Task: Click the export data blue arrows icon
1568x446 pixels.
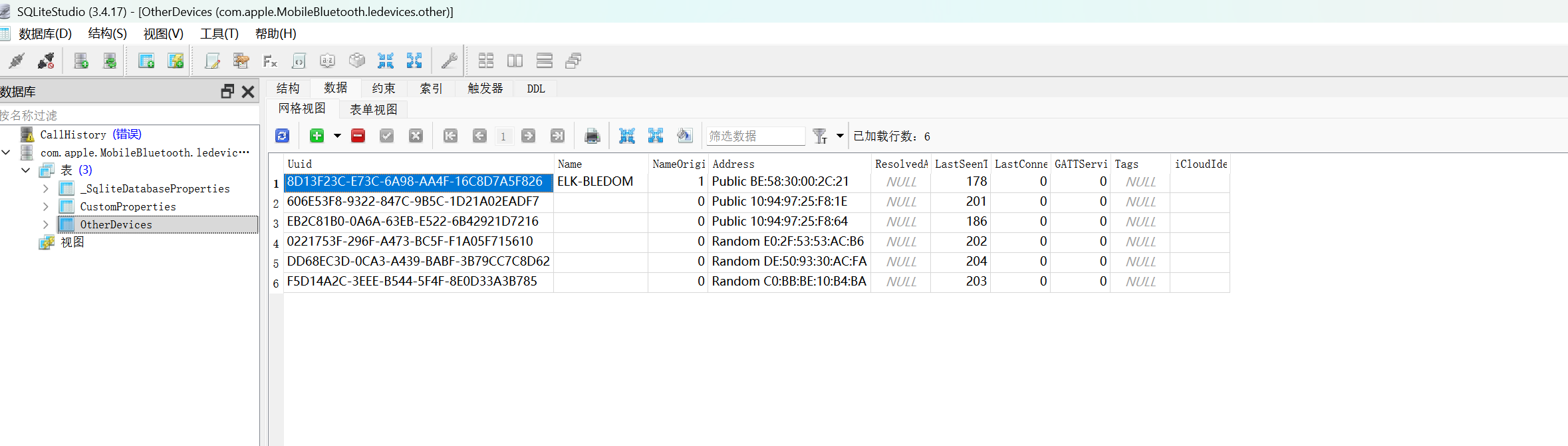Action: click(x=414, y=61)
